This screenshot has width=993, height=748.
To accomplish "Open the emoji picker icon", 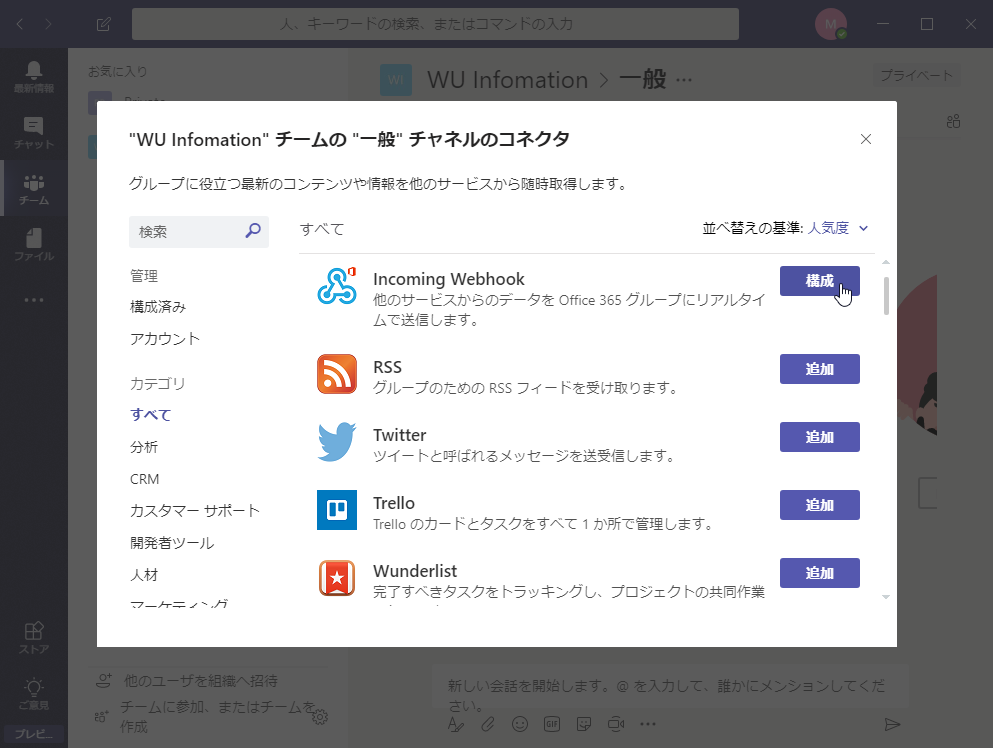I will click(x=520, y=724).
